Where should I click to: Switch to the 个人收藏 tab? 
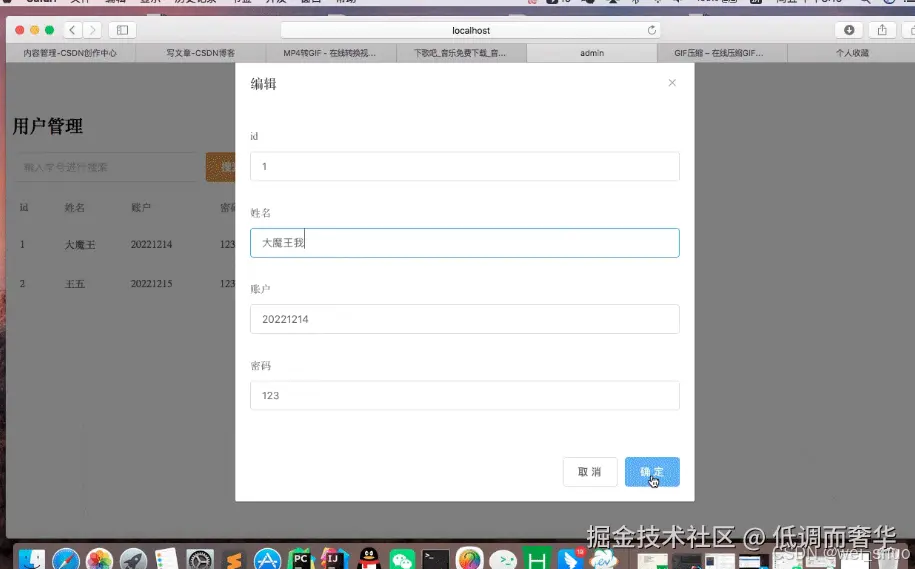(x=851, y=53)
